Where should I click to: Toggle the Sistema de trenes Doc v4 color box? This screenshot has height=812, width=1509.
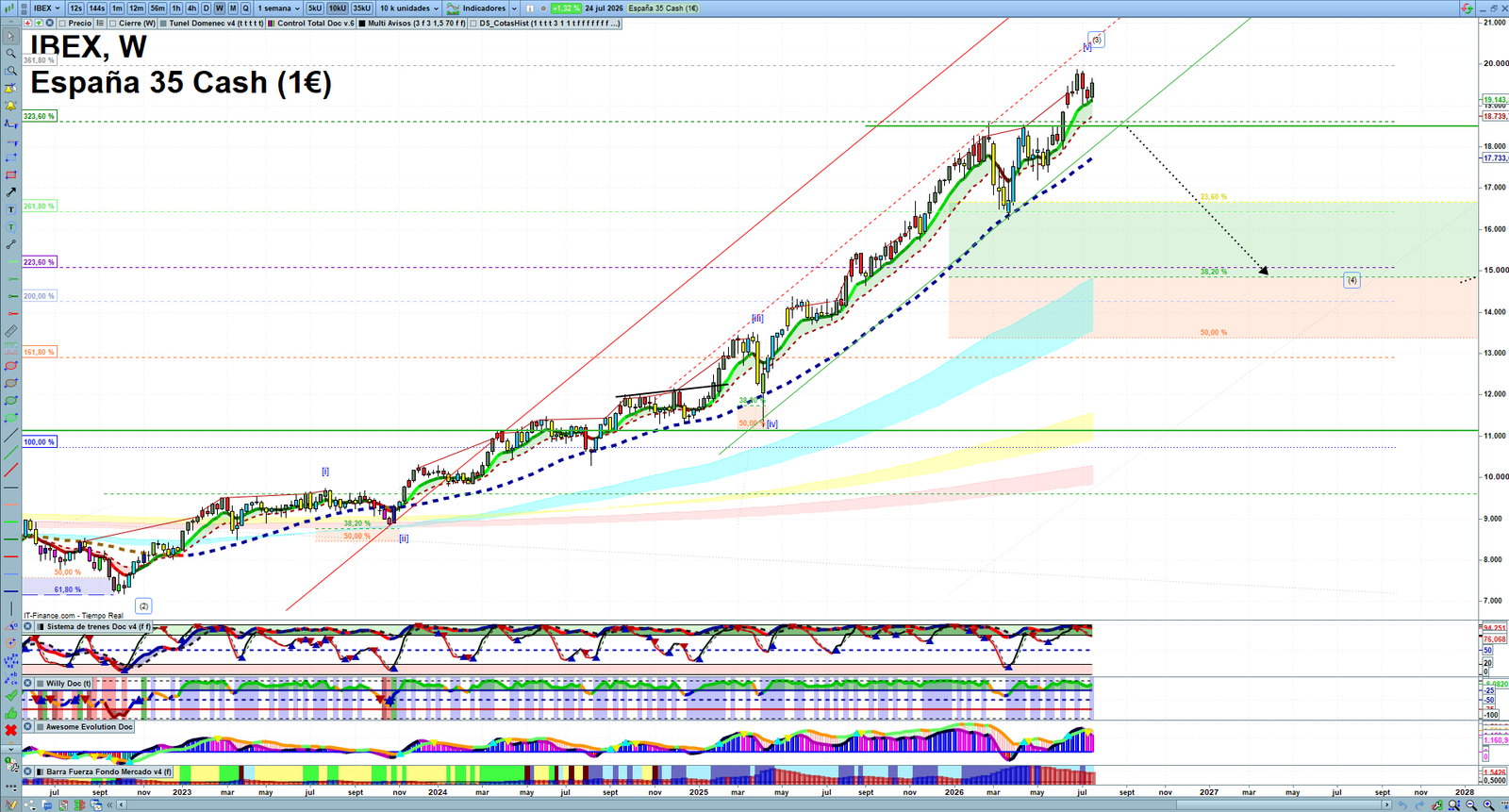(x=41, y=626)
